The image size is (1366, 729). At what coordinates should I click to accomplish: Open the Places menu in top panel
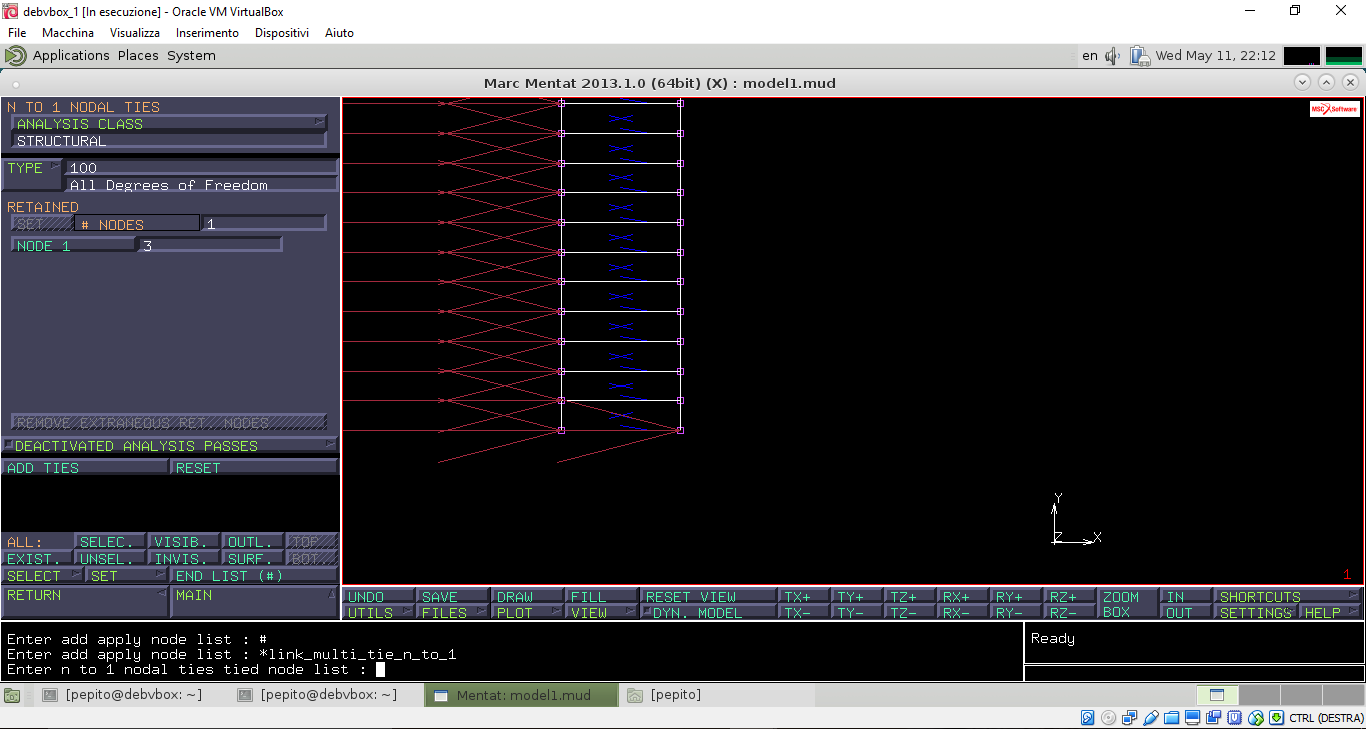point(138,56)
